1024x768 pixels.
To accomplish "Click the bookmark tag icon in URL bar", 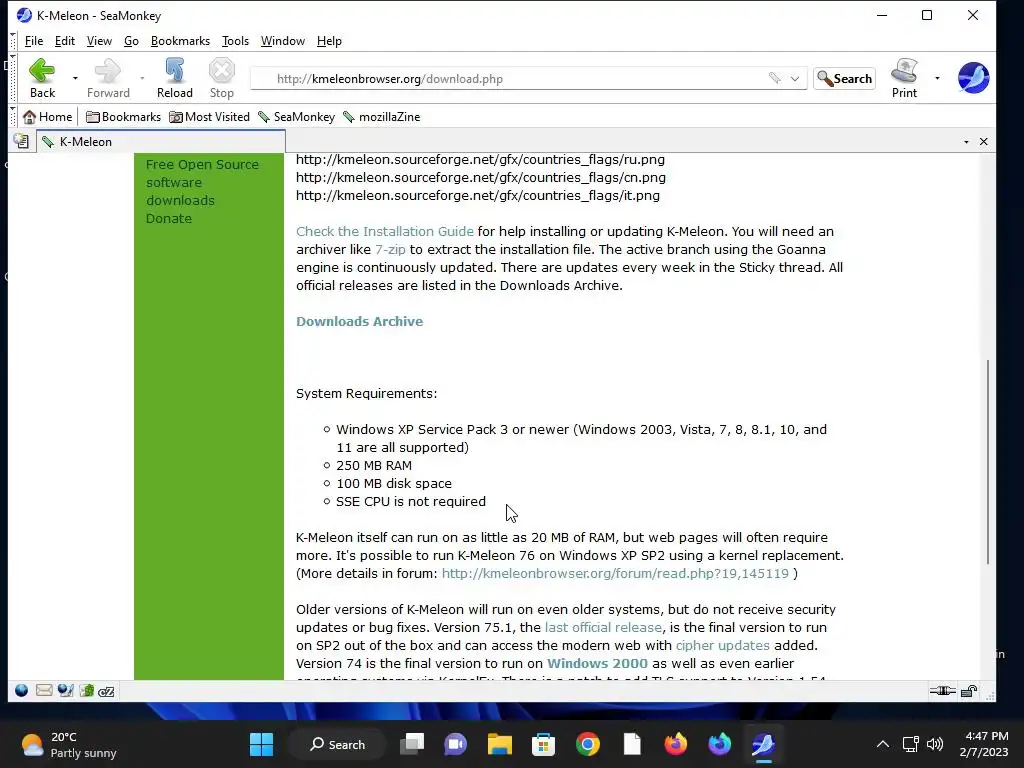I will pos(775,78).
